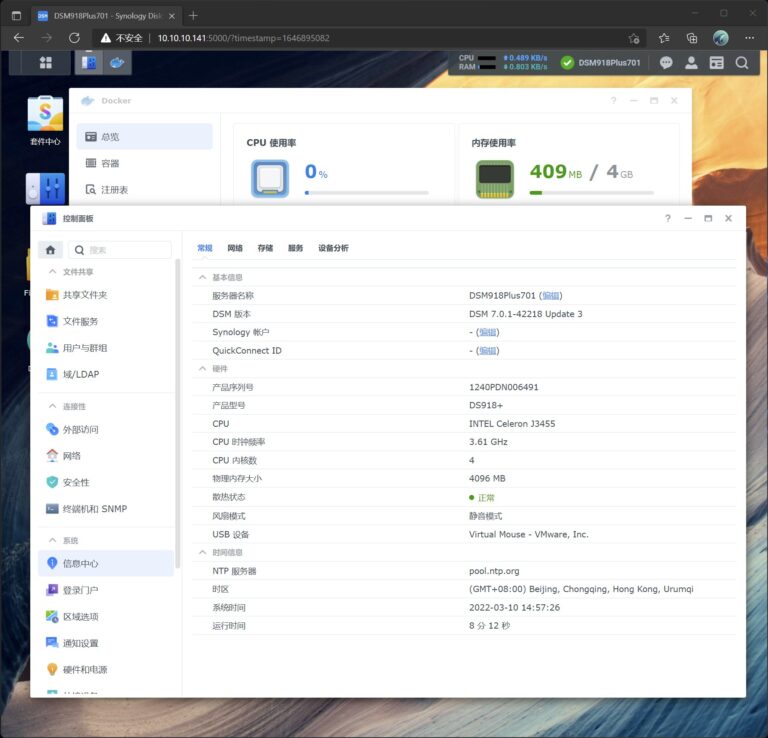Viewport: 768px width, 738px height.
Task: Click the Docker CPU usage bar
Action: pos(366,193)
